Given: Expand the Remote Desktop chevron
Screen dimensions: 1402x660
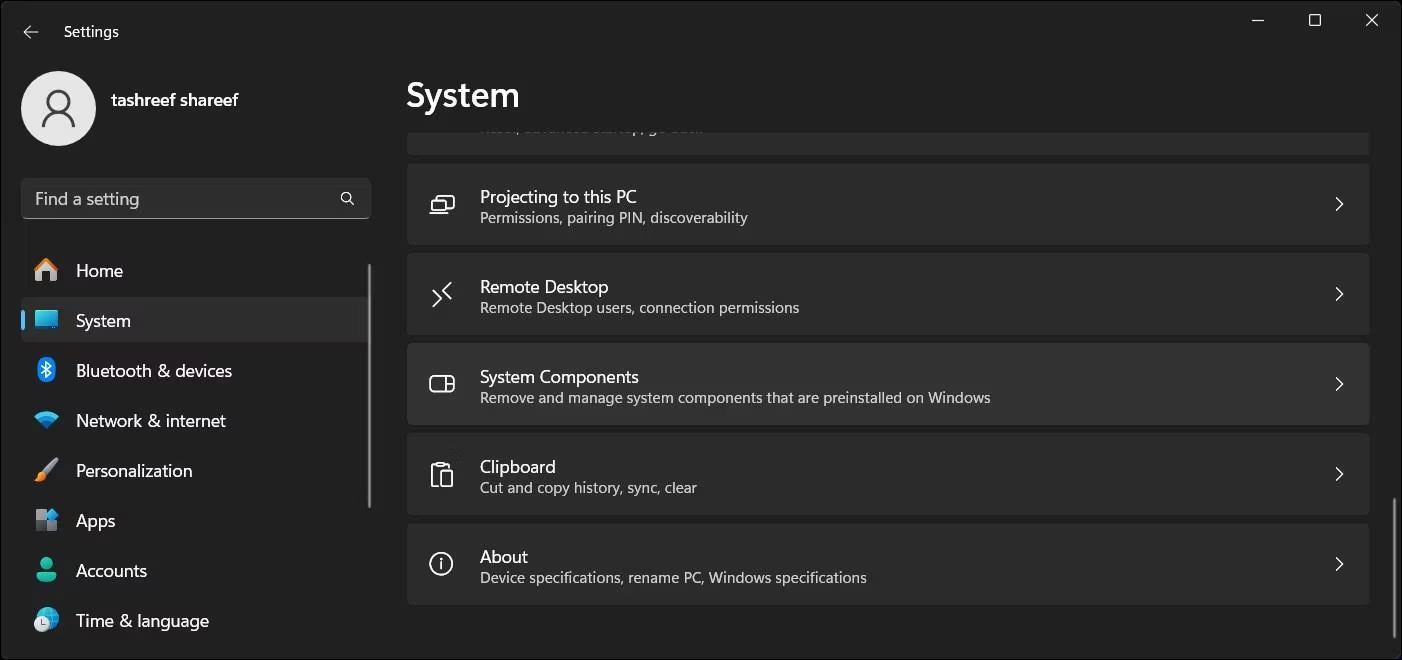Looking at the screenshot, I should 1339,294.
